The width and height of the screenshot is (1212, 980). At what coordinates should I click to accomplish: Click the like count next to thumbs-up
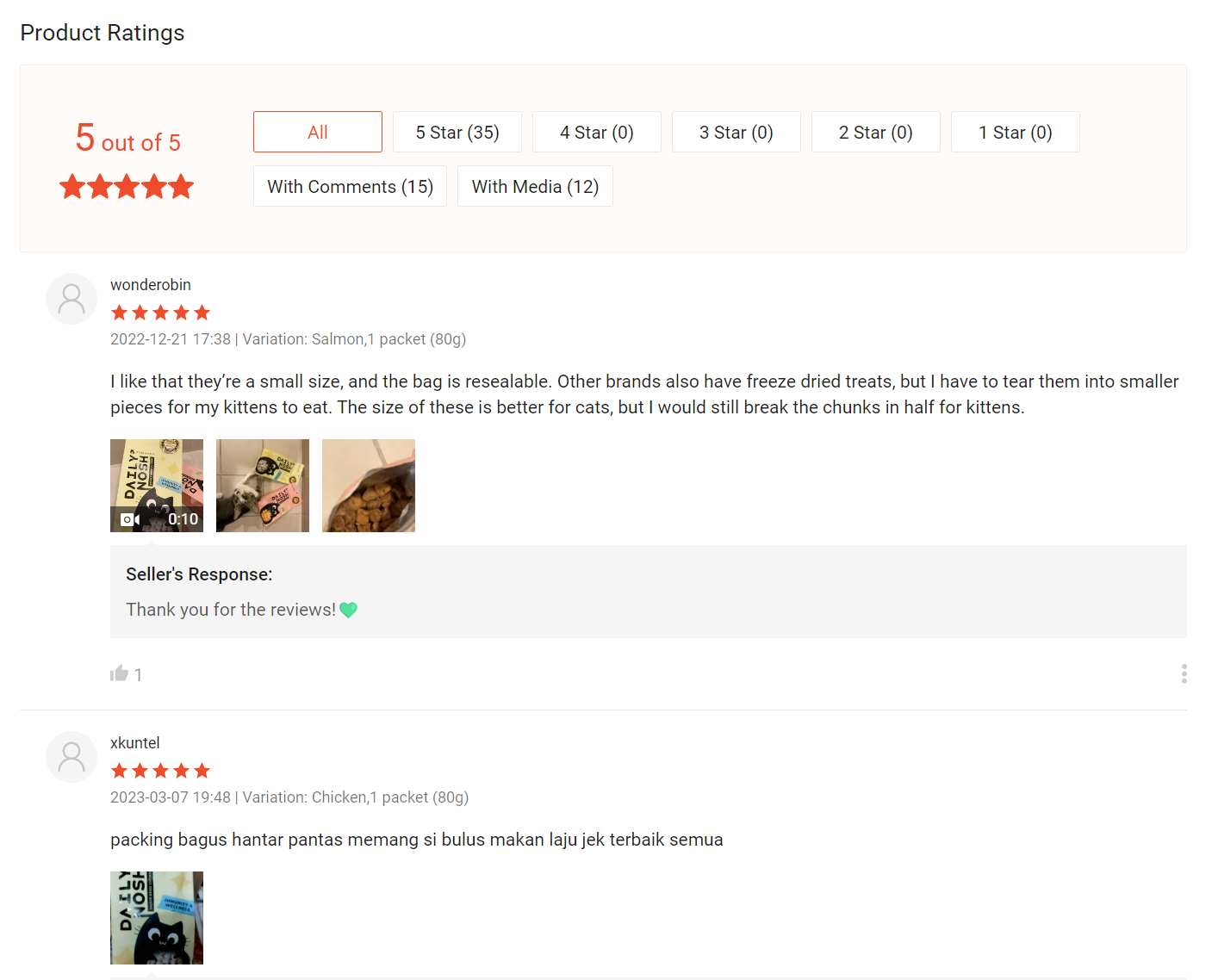pos(138,674)
